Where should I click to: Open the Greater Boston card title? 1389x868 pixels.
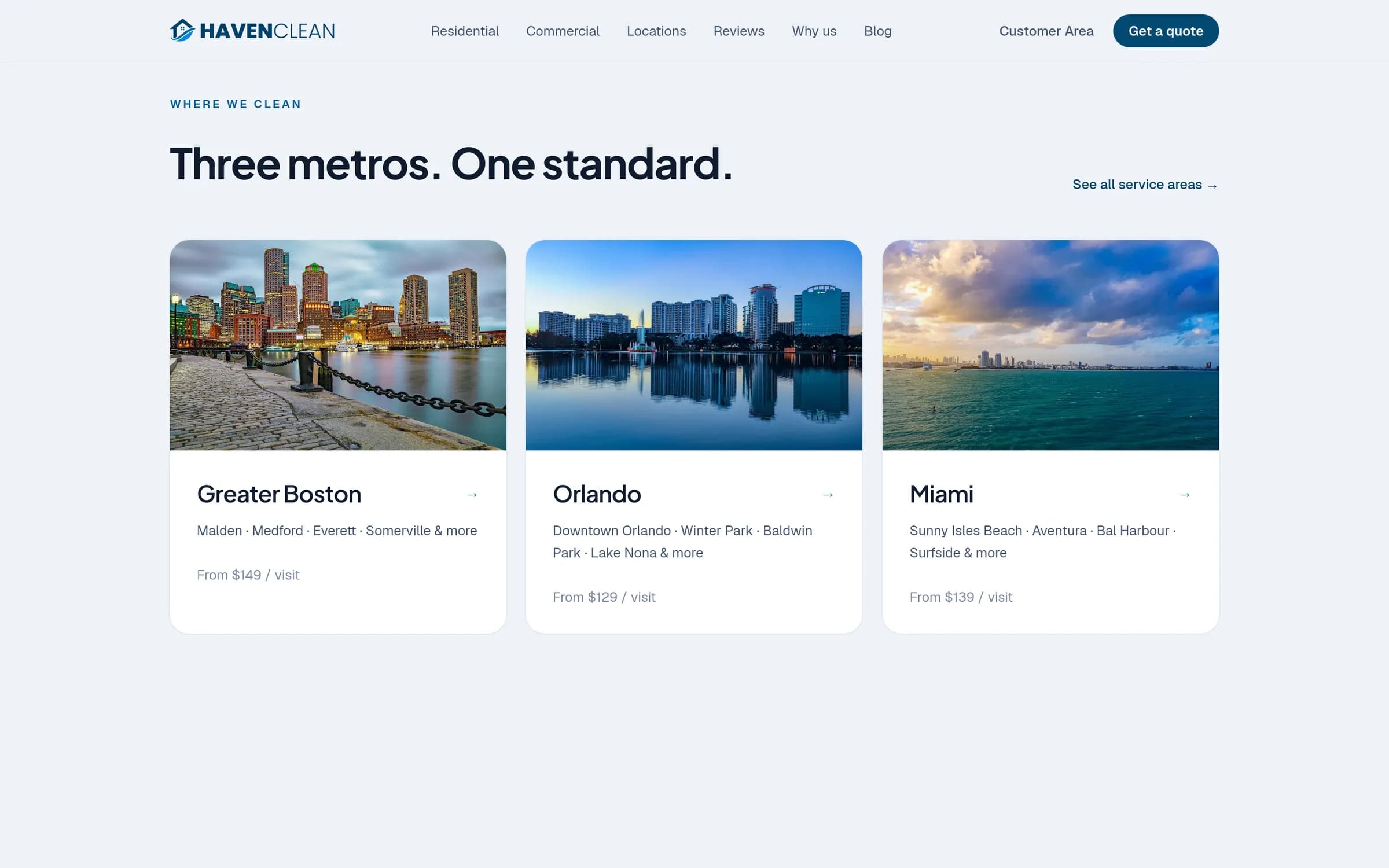pyautogui.click(x=279, y=494)
